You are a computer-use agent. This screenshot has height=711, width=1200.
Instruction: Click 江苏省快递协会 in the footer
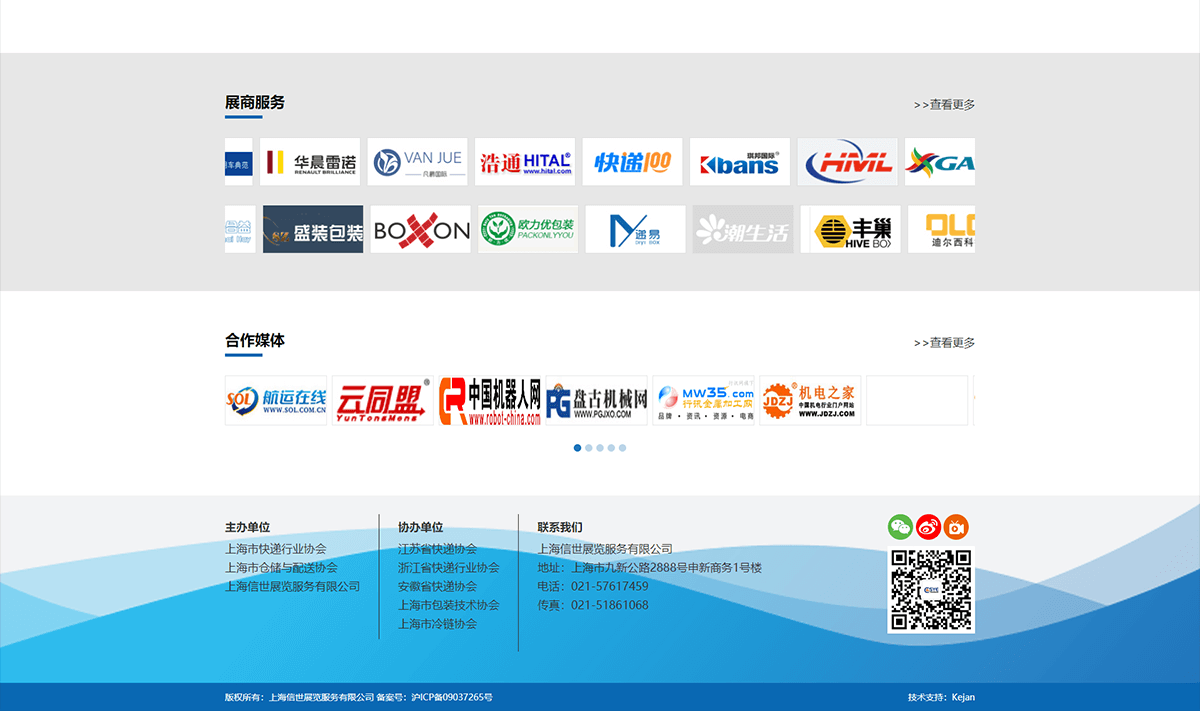click(x=437, y=549)
